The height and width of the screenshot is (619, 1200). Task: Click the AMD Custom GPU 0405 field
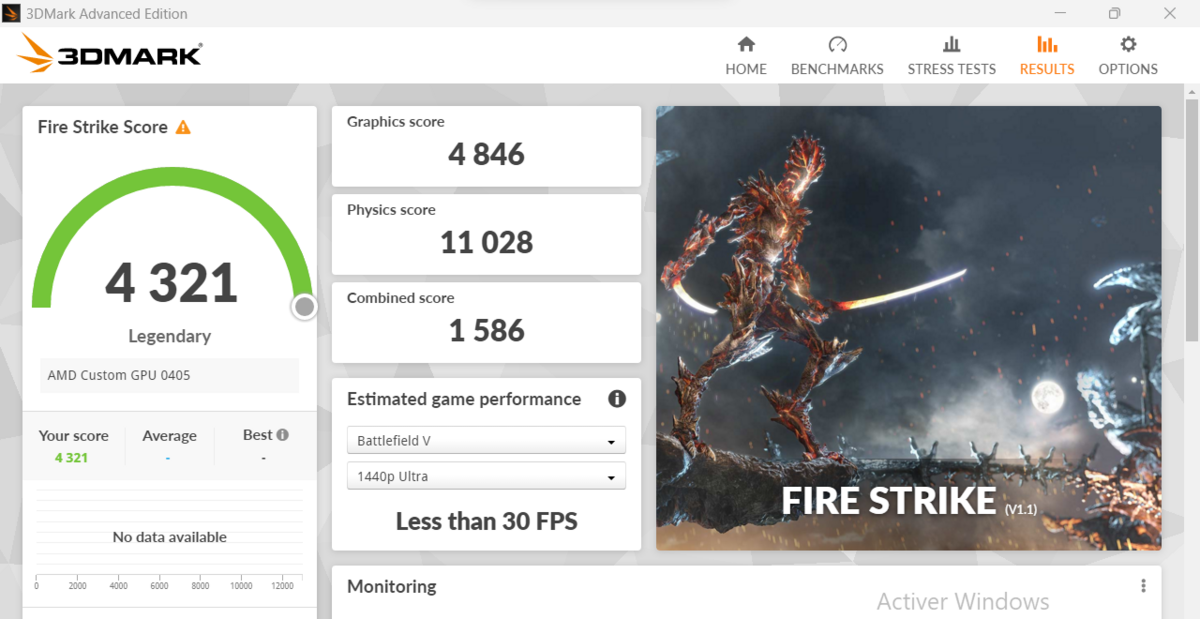(x=169, y=376)
